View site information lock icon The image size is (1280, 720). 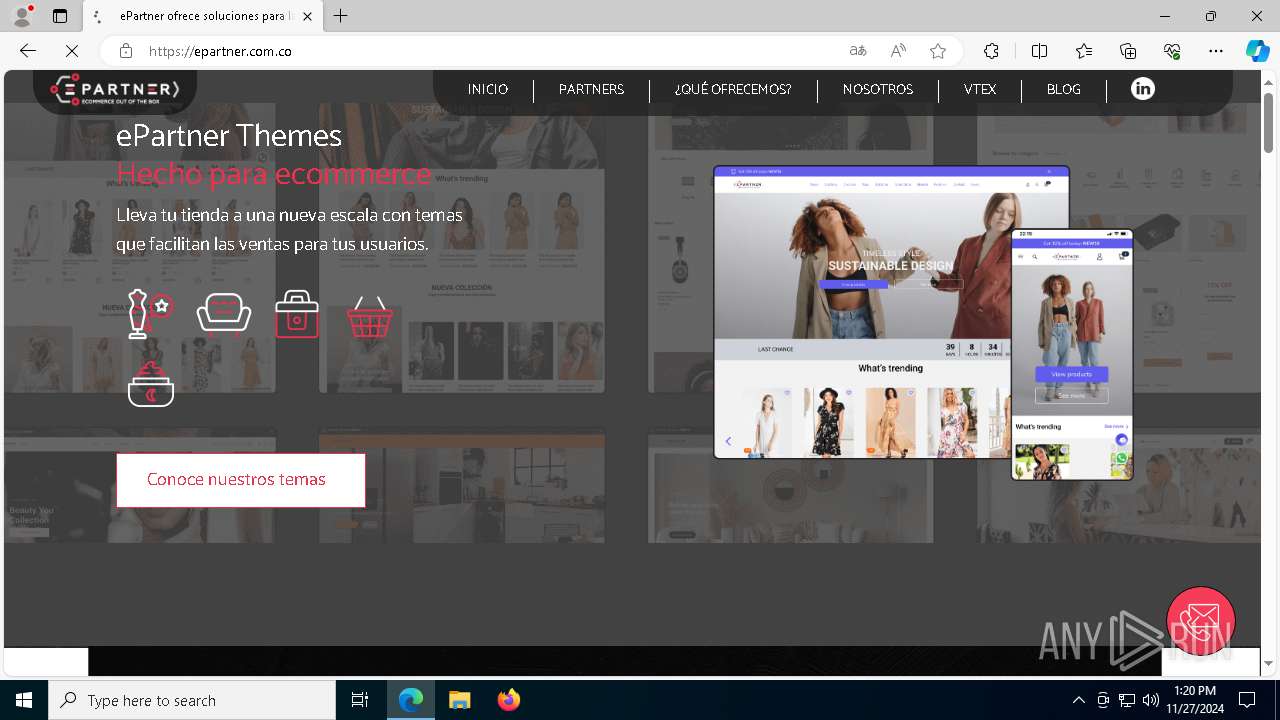click(126, 51)
